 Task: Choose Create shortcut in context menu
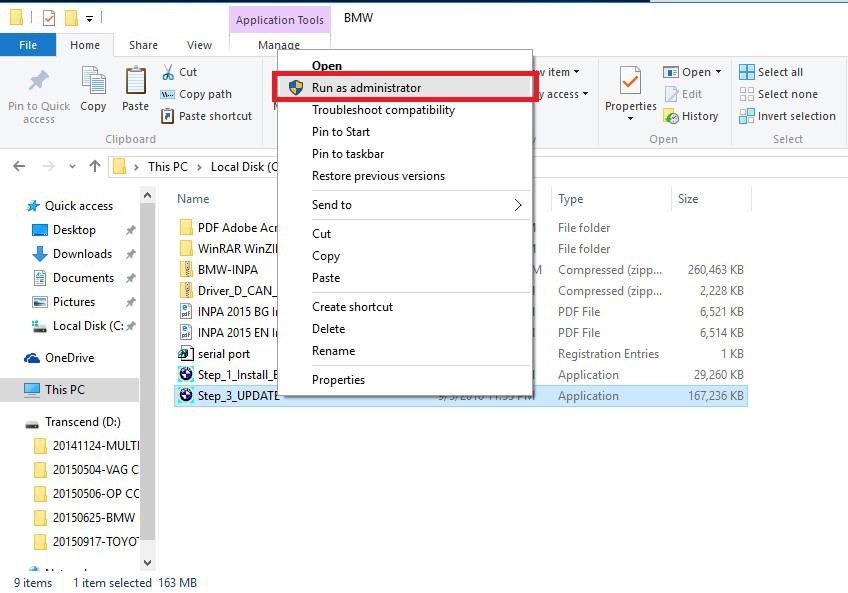tap(405, 307)
